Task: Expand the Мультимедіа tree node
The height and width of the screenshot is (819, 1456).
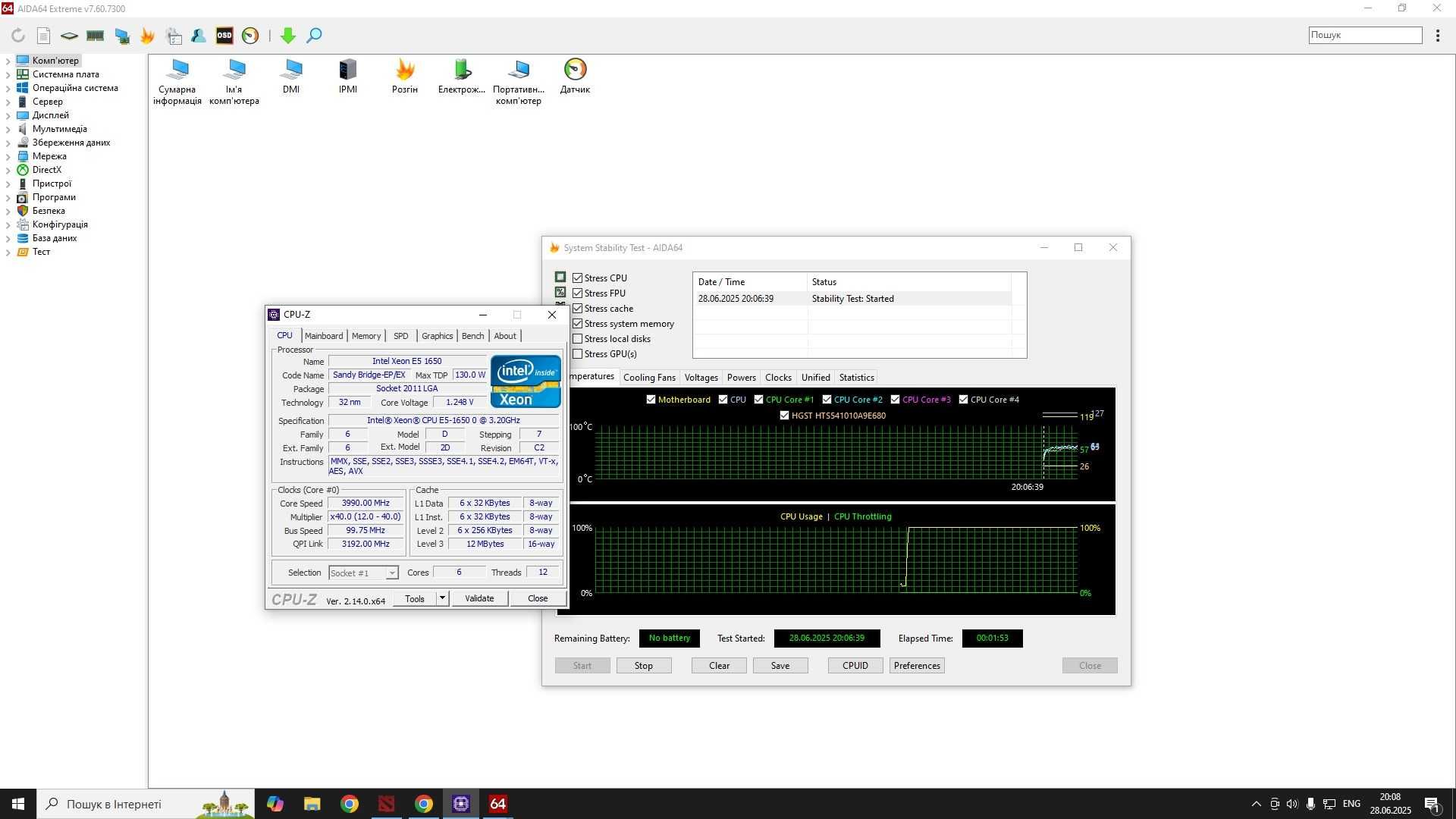Action: (8, 129)
